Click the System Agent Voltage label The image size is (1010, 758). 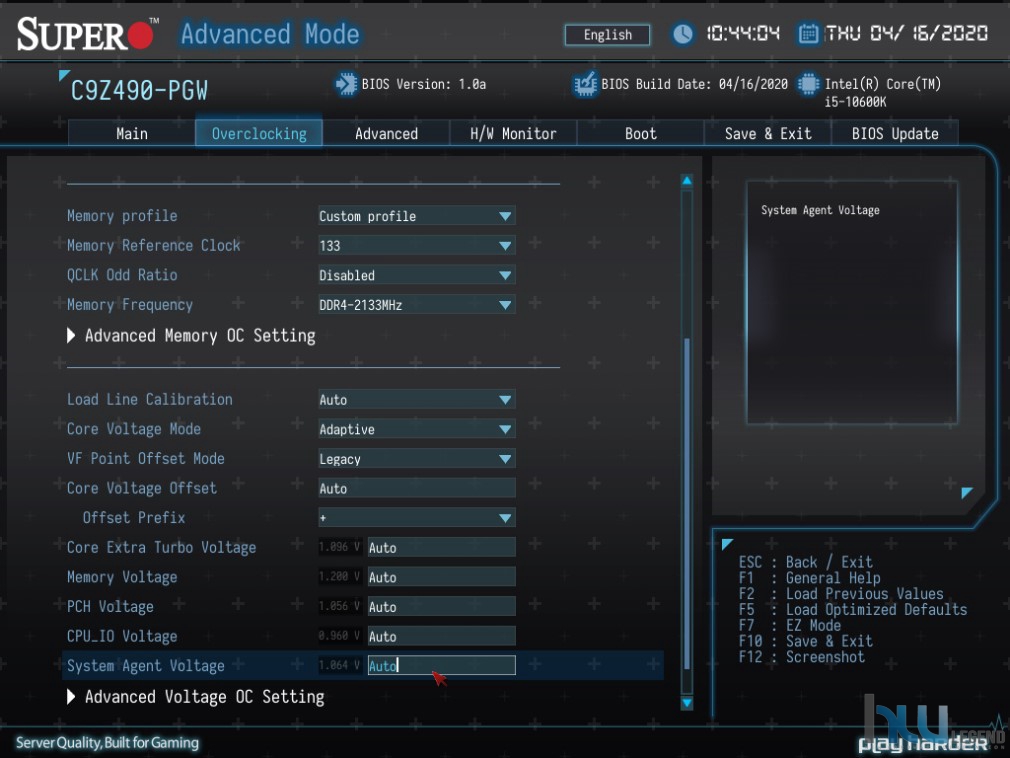coord(146,665)
